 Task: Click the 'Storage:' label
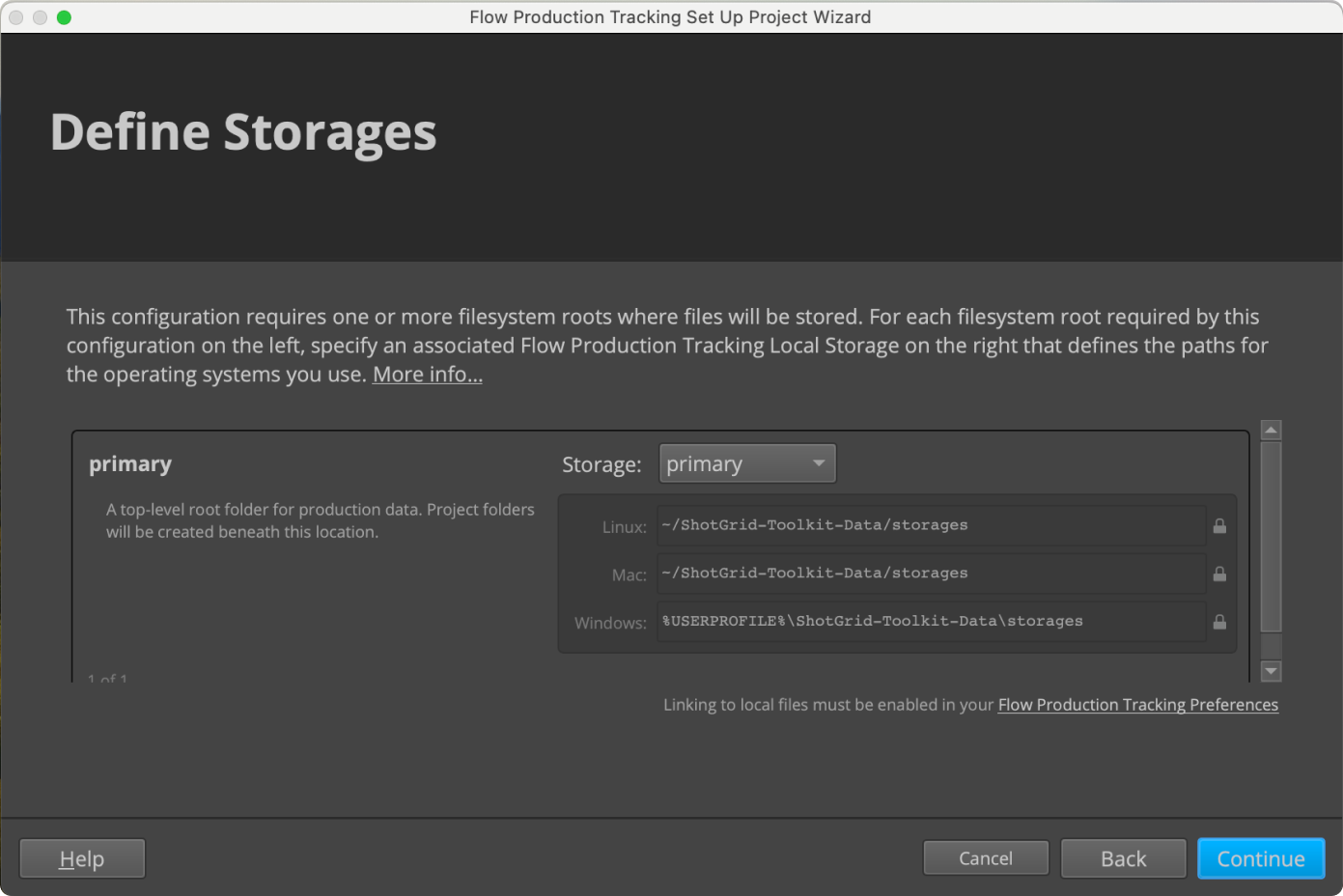pos(602,464)
